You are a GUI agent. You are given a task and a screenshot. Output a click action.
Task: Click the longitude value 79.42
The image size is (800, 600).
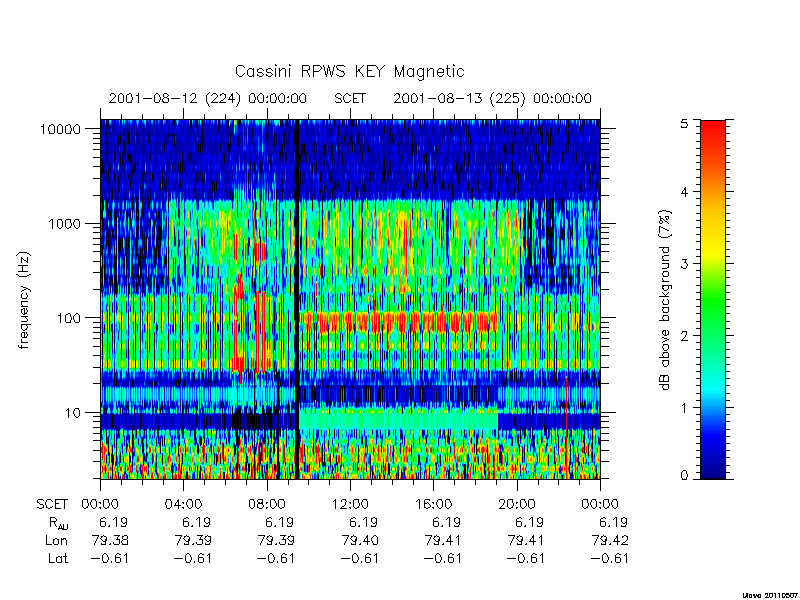[610, 540]
